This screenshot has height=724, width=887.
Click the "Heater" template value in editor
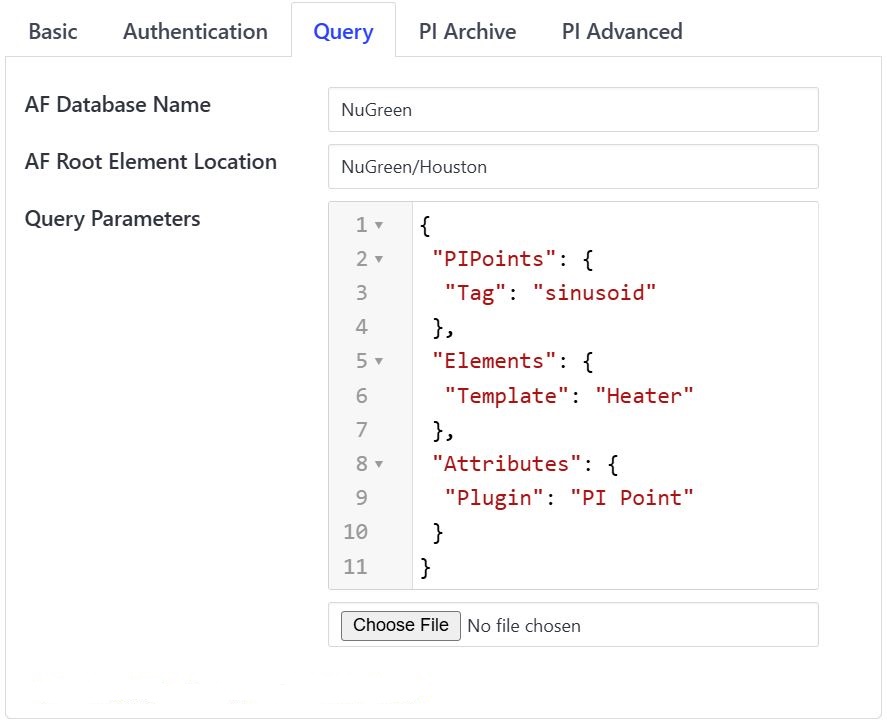point(643,396)
